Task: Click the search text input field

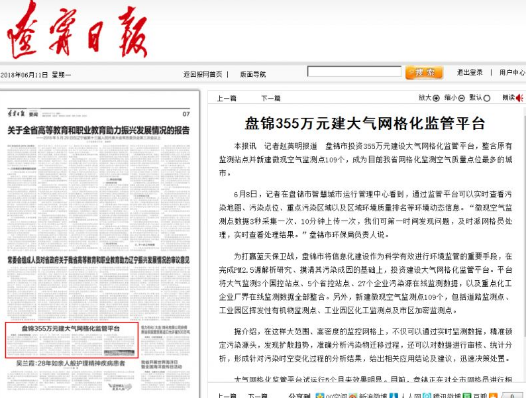Action: [x=354, y=71]
